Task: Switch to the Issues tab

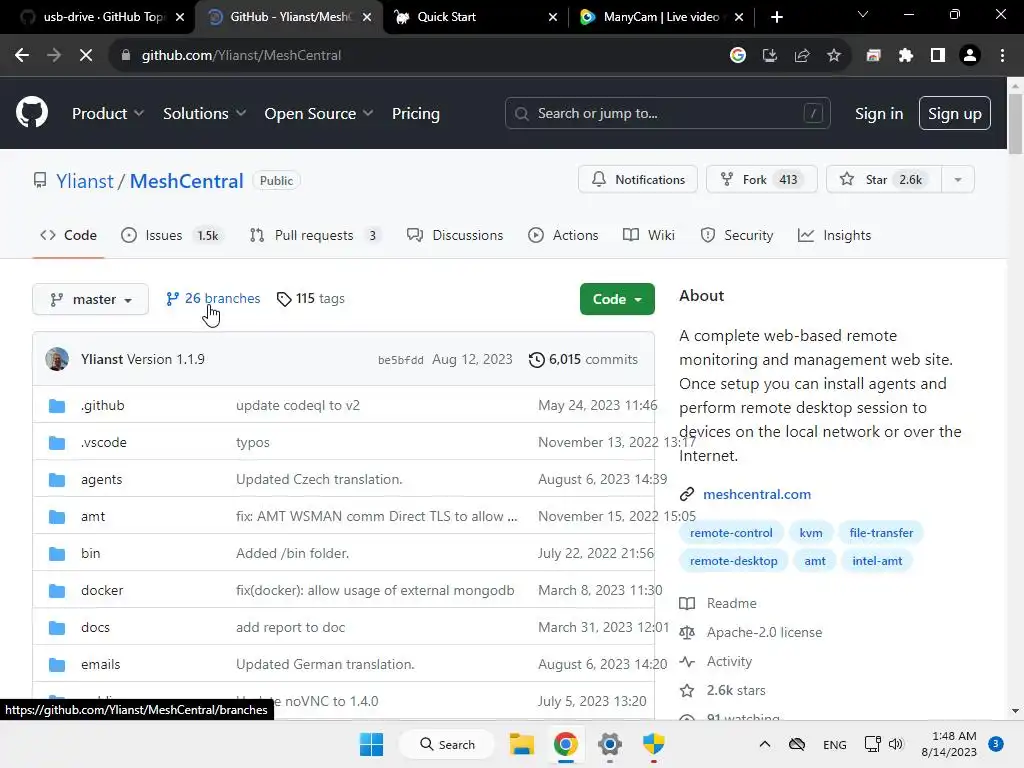Action: coord(172,236)
